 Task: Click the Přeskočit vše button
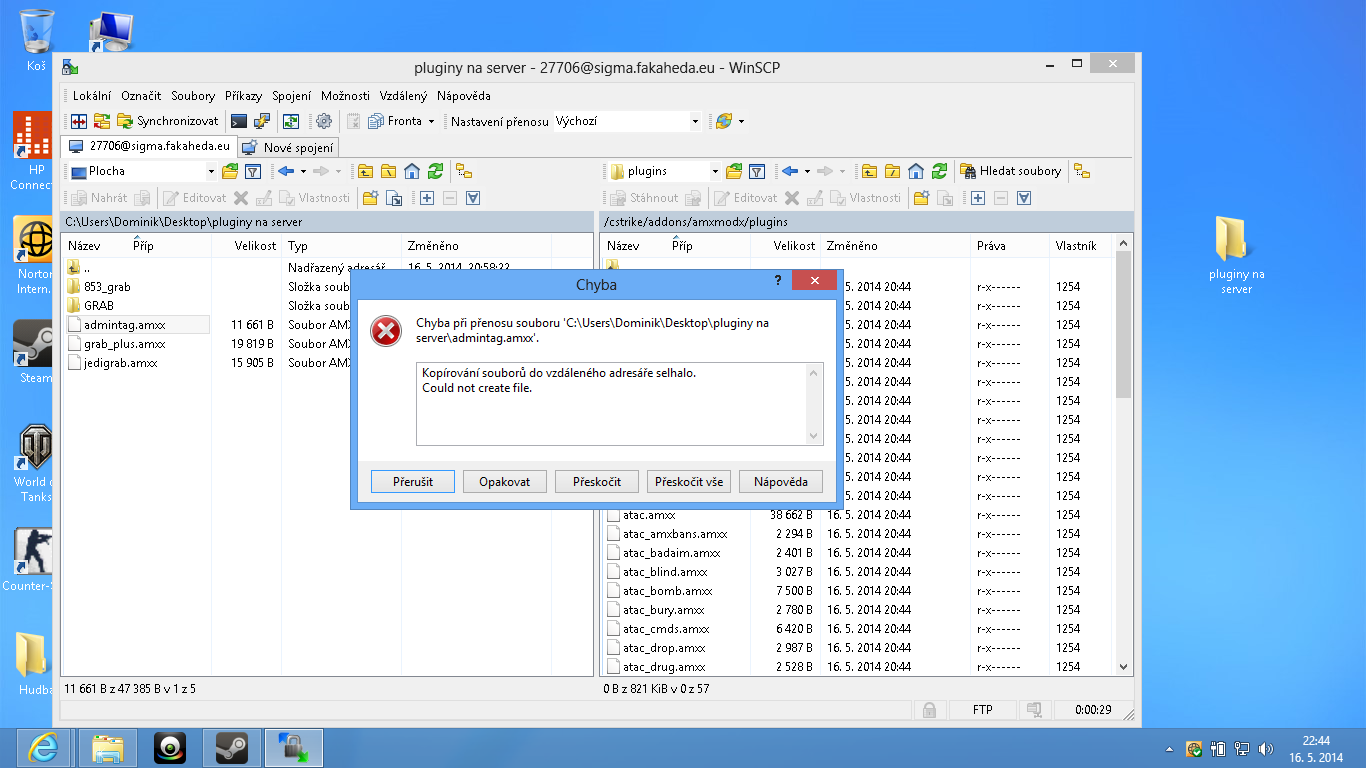[x=689, y=481]
